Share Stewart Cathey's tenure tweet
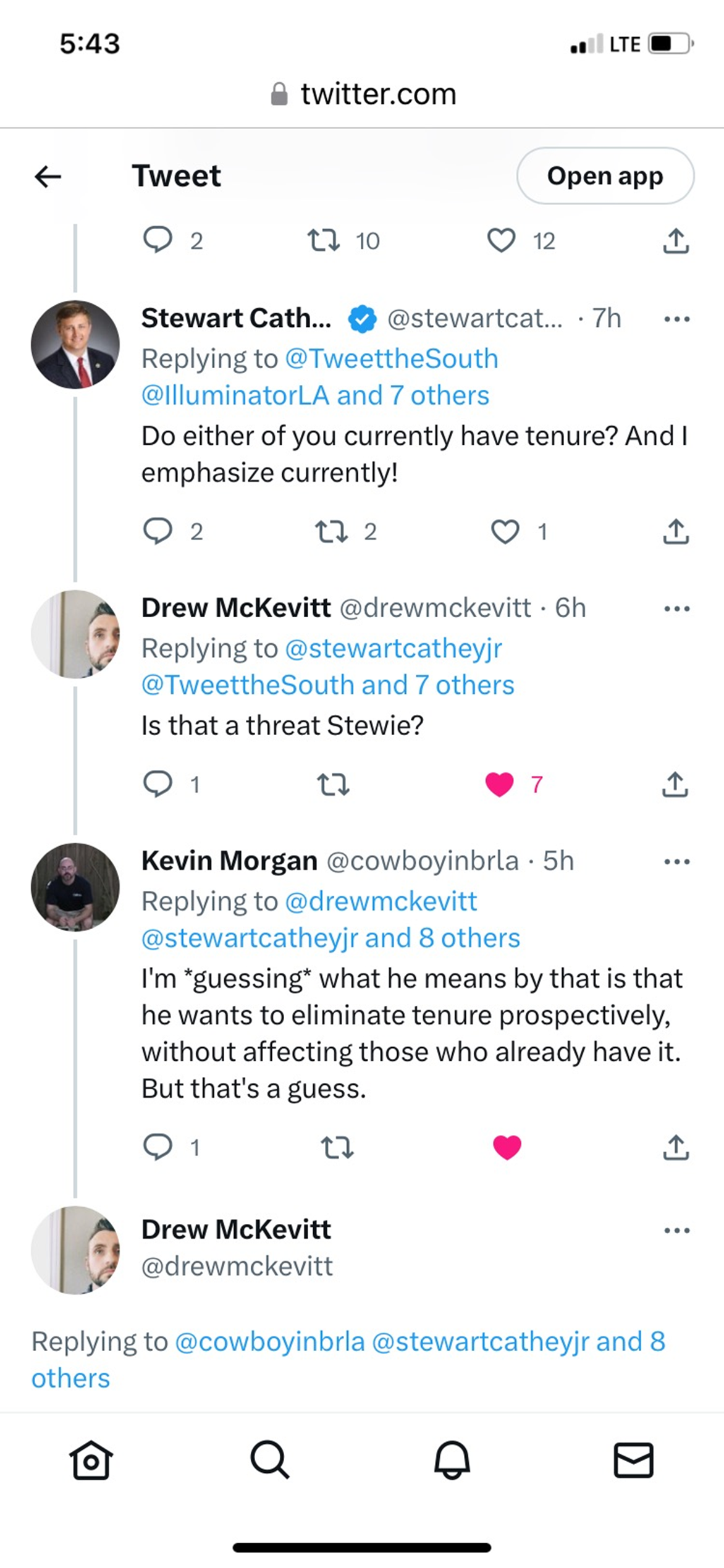Viewport: 724px width, 1568px height. 676,531
